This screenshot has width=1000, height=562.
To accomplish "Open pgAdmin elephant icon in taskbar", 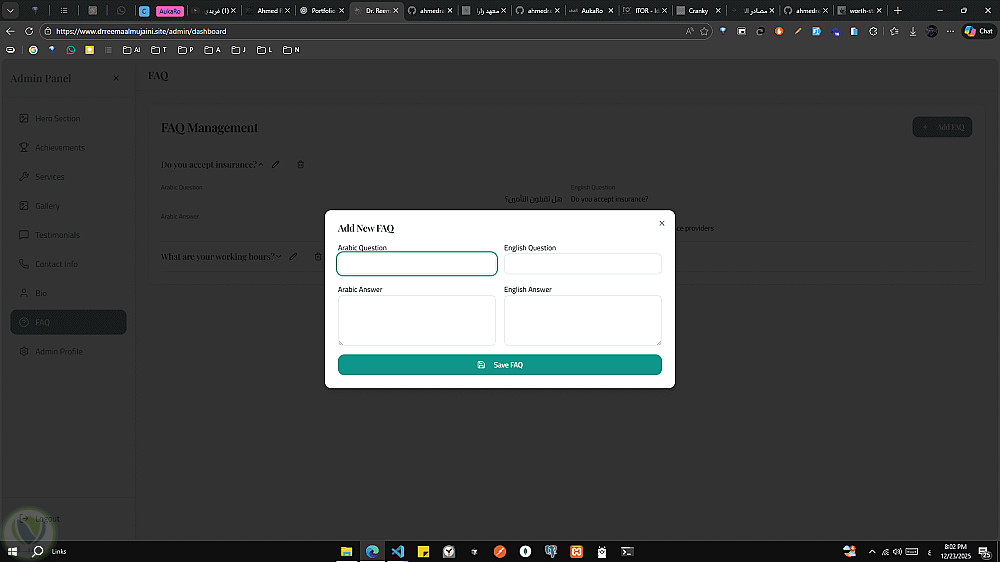I will click(x=551, y=551).
